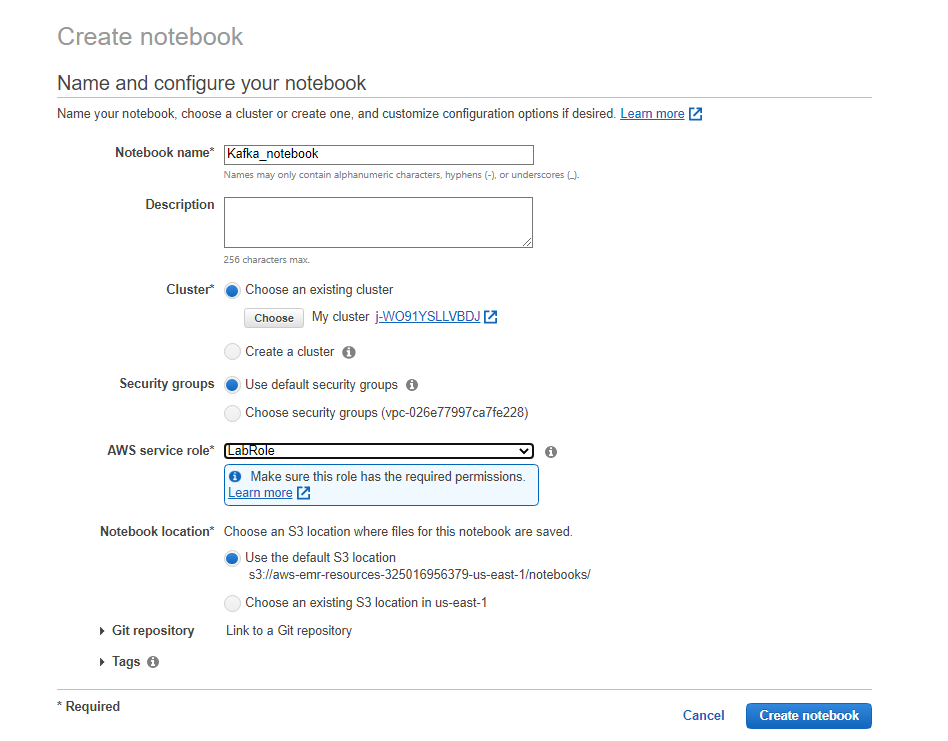Select Choose an existing S3 location radio
Image resolution: width=948 pixels, height=741 pixels.
click(x=232, y=603)
